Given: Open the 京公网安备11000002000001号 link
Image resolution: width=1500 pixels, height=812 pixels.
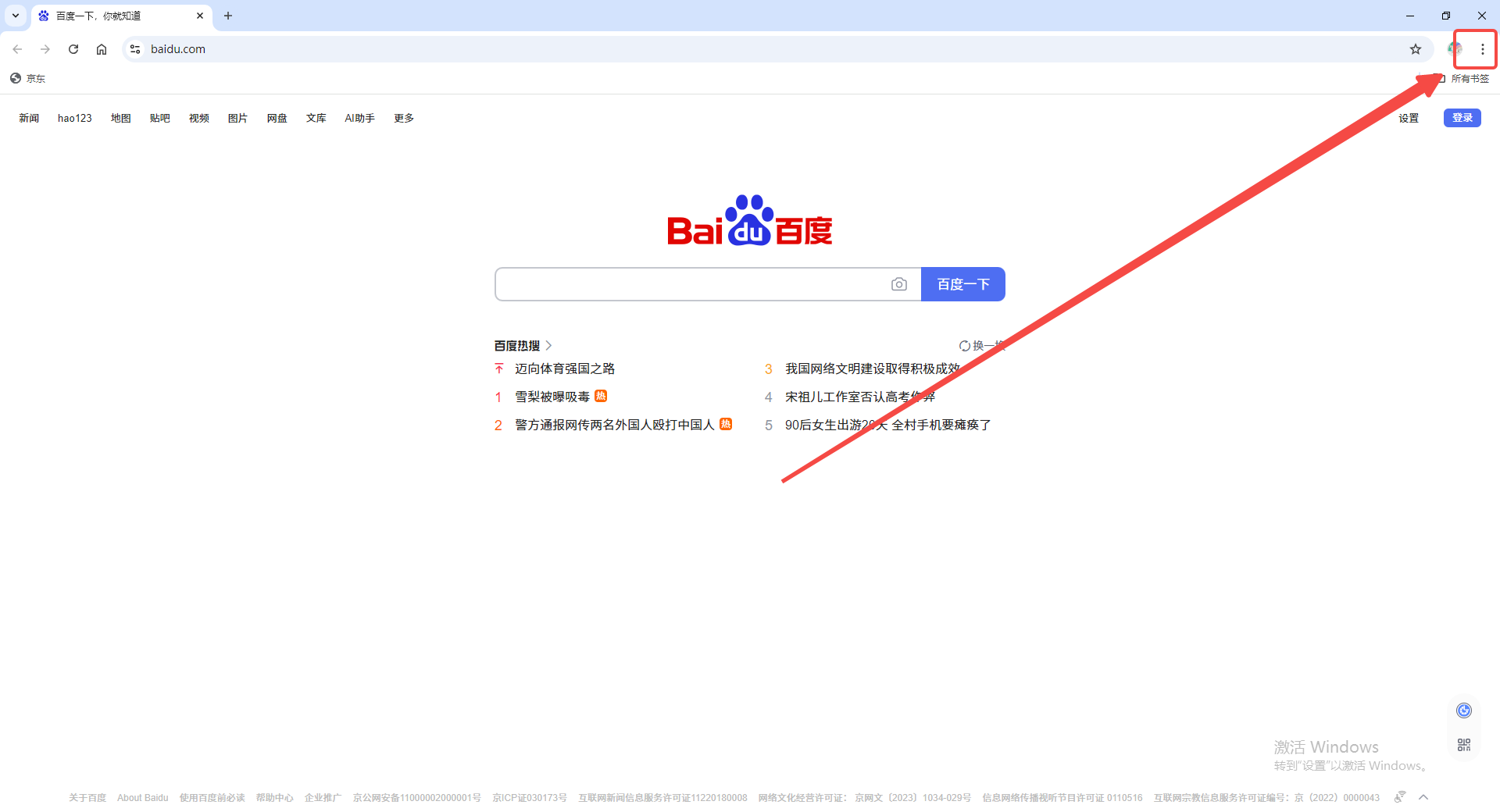Looking at the screenshot, I should pyautogui.click(x=417, y=798).
